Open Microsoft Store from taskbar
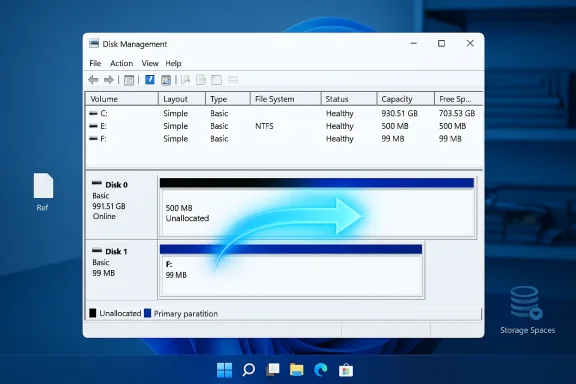 click(346, 370)
